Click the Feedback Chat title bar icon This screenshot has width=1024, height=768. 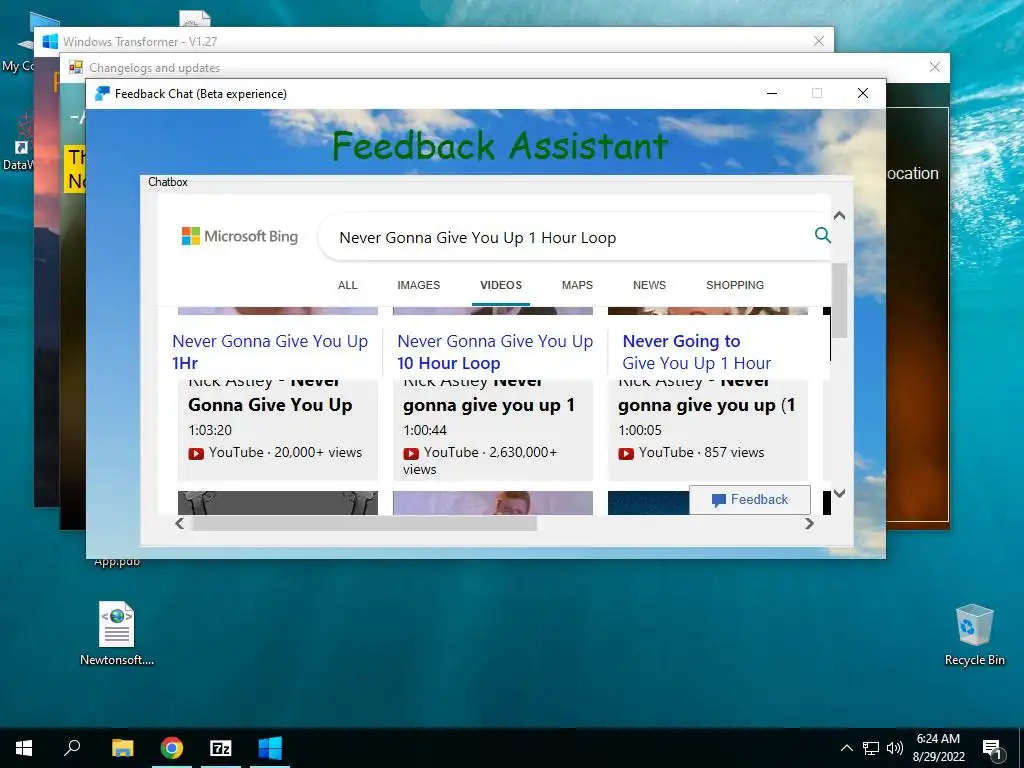[102, 93]
